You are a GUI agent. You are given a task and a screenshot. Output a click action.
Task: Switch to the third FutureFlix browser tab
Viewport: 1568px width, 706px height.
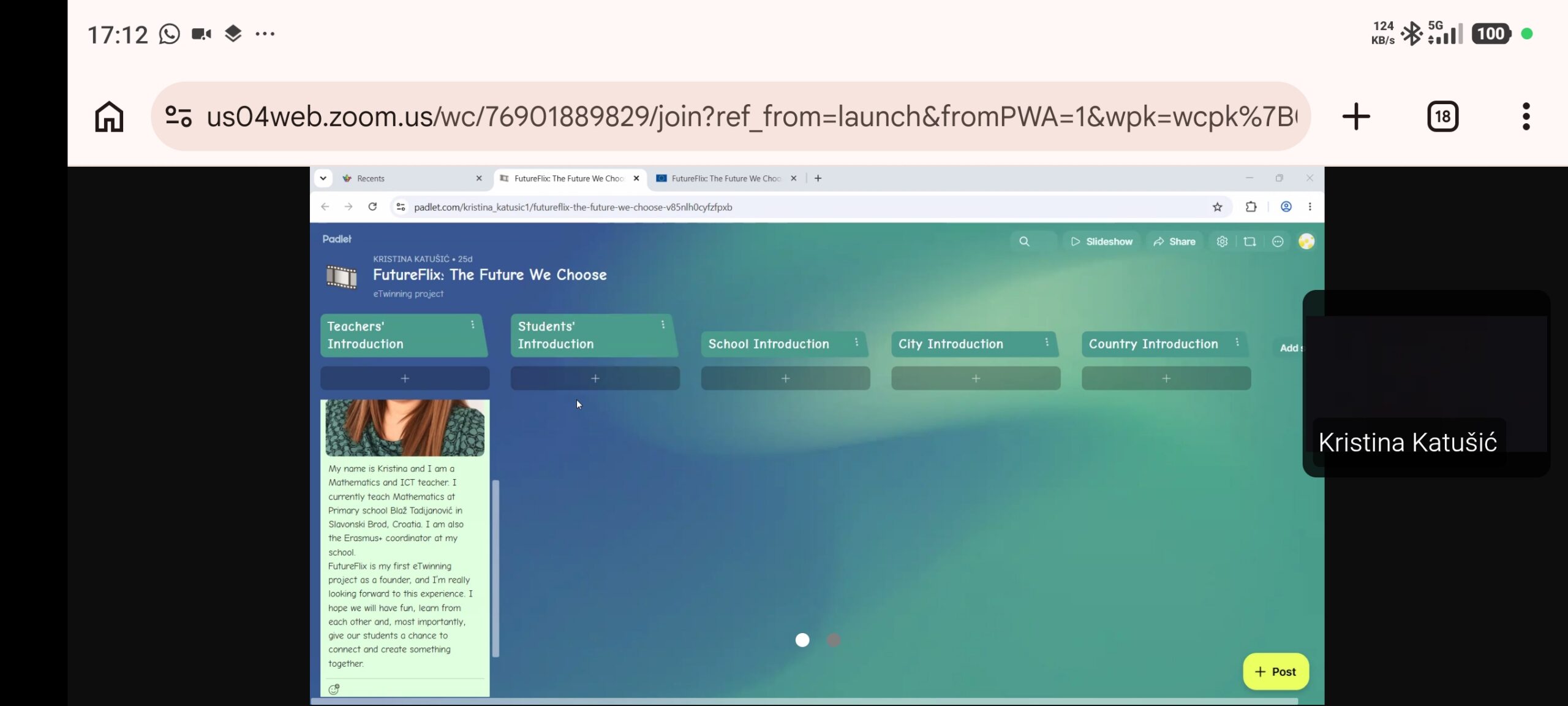pyautogui.click(x=726, y=178)
